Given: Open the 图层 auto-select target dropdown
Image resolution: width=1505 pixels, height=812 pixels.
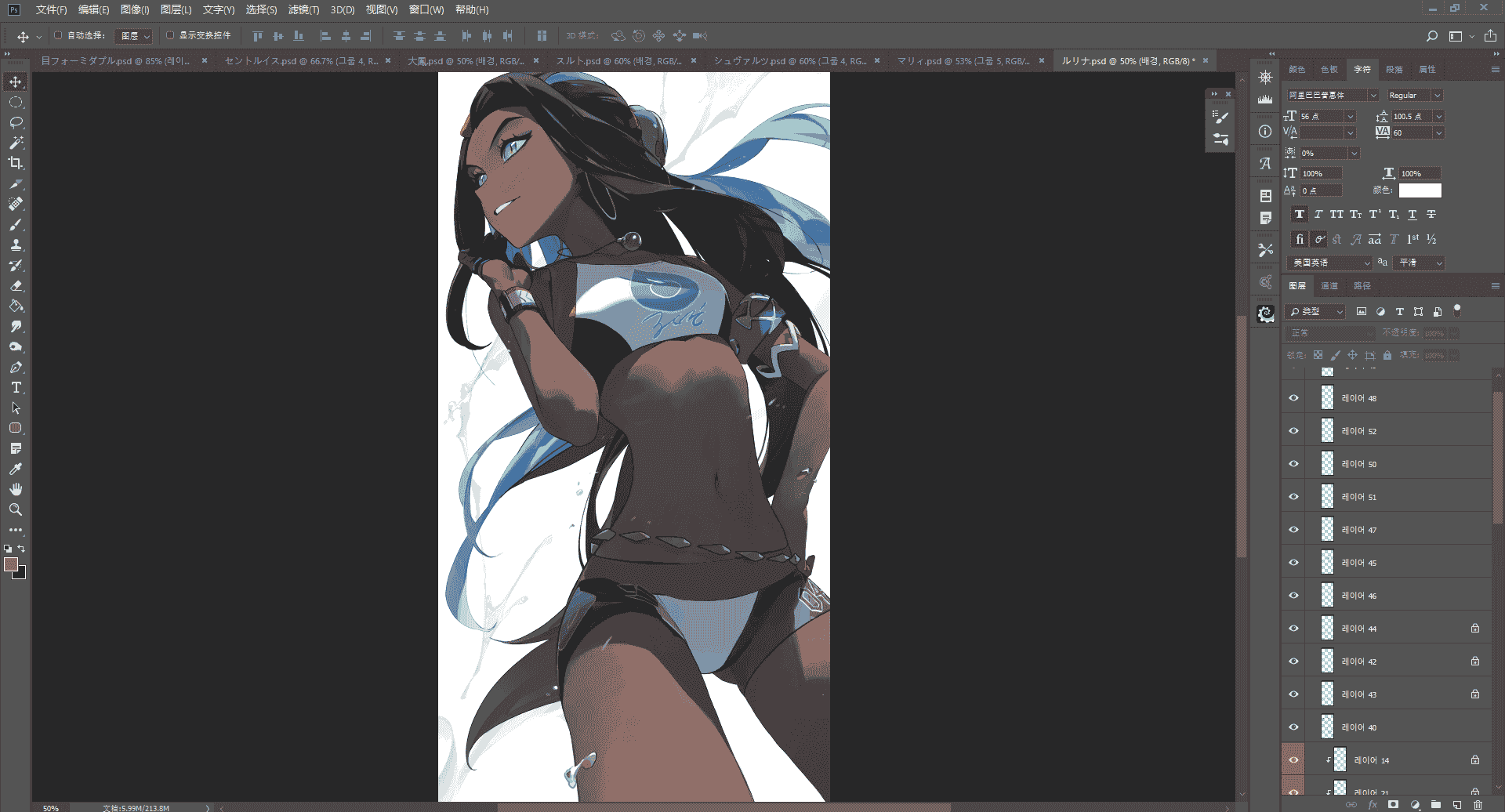Looking at the screenshot, I should 133,36.
